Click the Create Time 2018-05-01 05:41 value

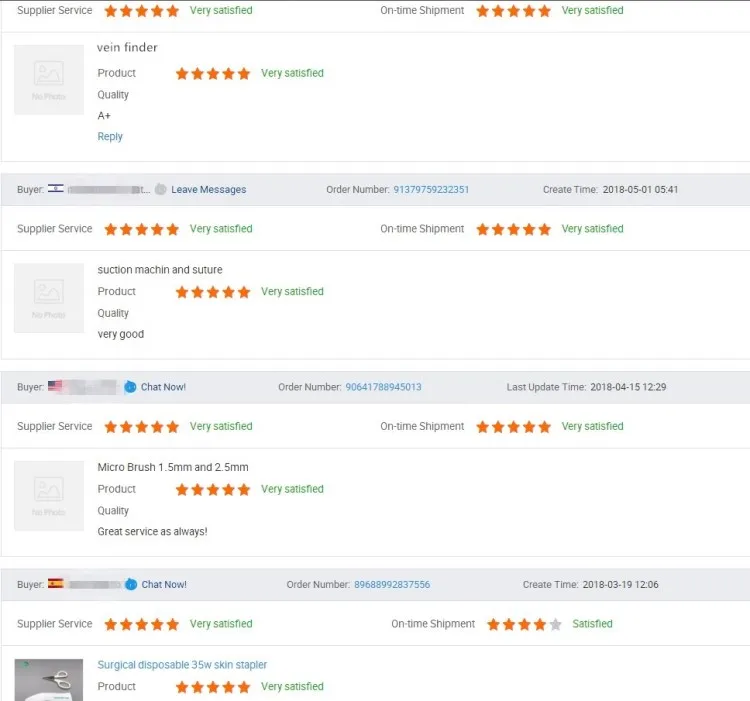(x=640, y=189)
